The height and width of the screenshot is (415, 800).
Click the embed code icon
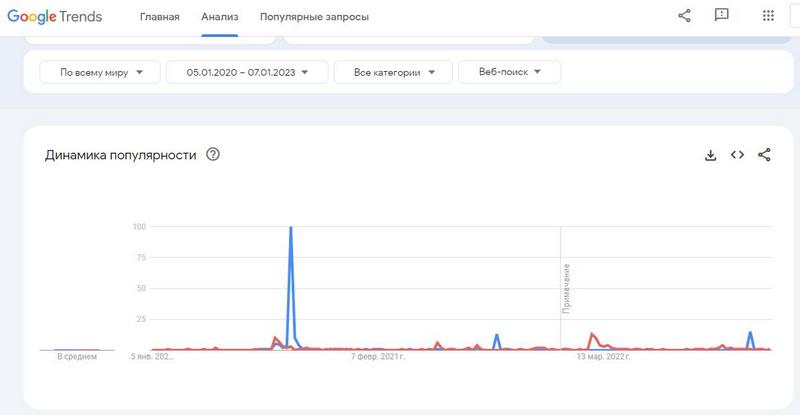(x=737, y=155)
